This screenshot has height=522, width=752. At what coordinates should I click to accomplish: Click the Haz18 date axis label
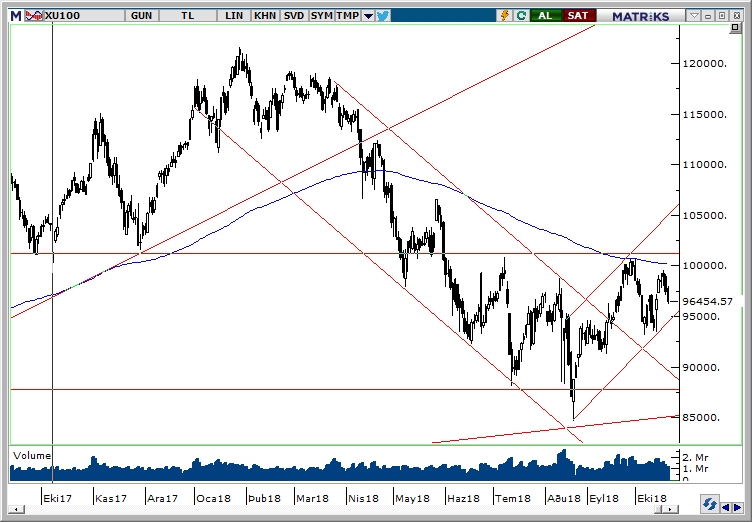point(463,498)
